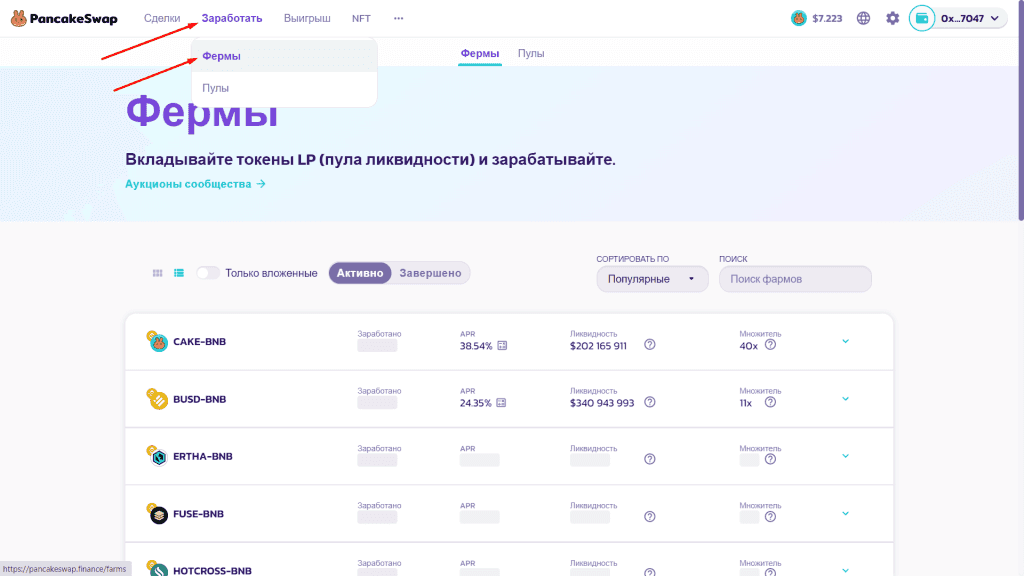Click the 38.54% APR value
The height and width of the screenshot is (576, 1024).
(x=475, y=346)
